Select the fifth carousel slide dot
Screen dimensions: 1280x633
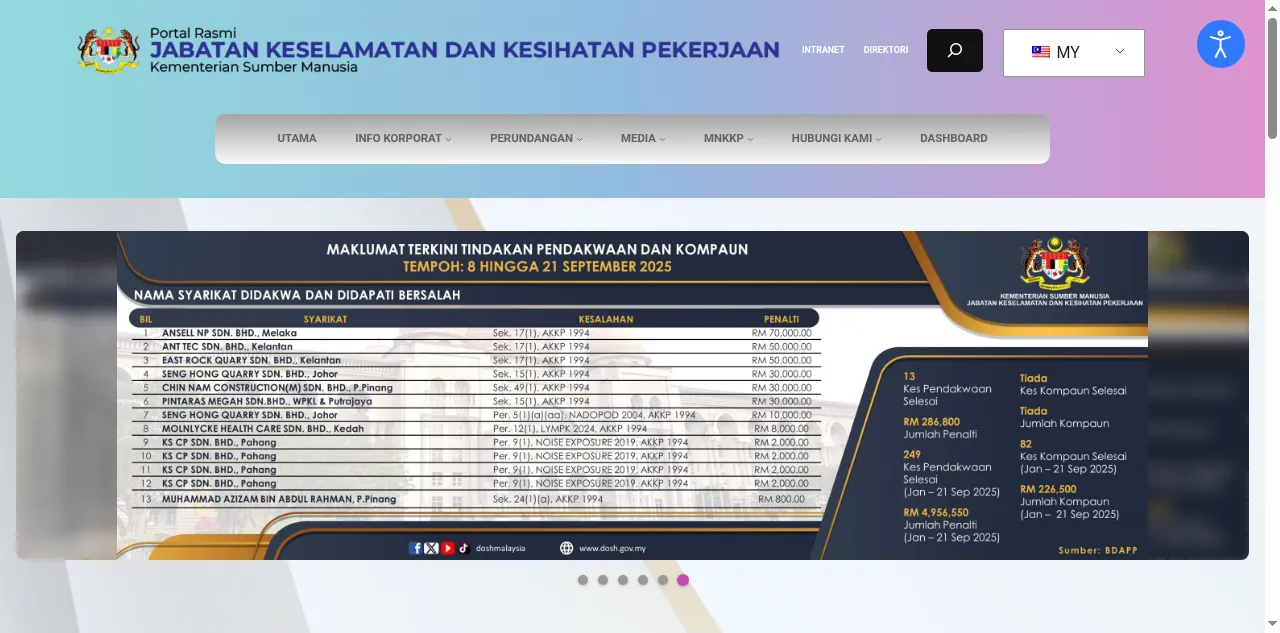663,580
